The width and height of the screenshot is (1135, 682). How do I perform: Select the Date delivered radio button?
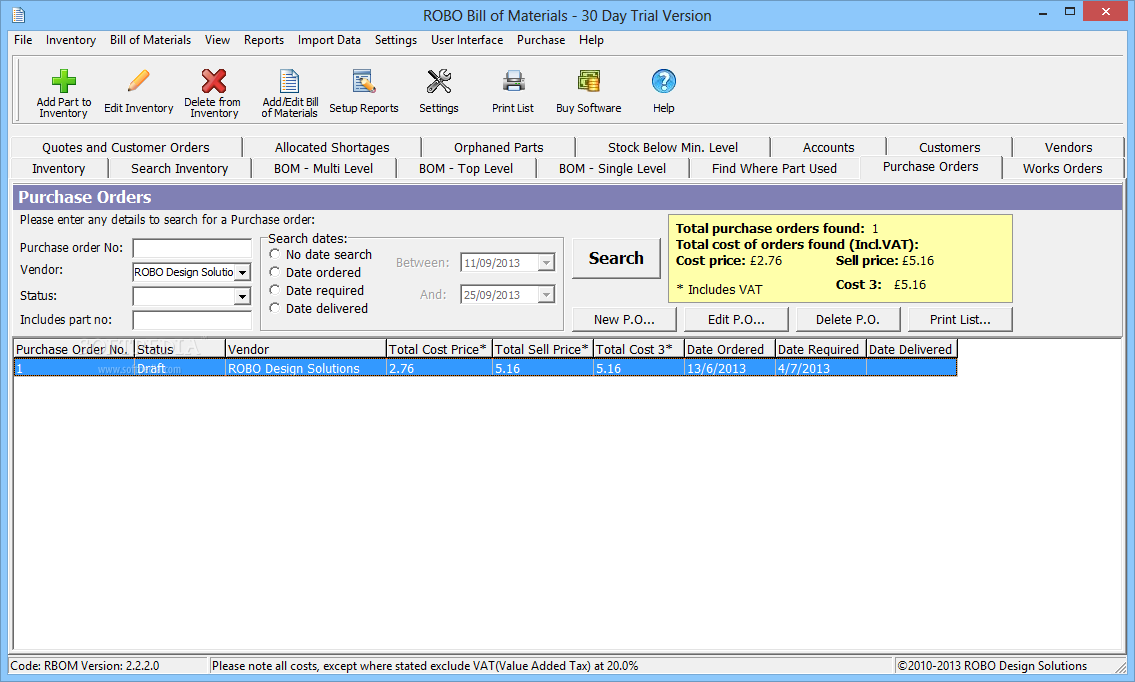[x=274, y=308]
